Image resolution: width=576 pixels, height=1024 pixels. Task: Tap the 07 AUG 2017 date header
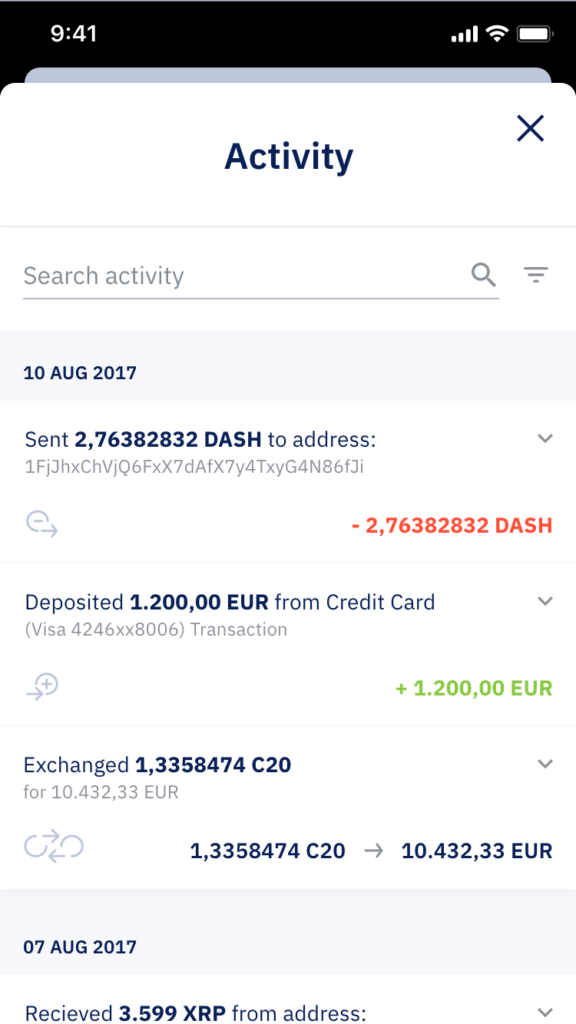[x=80, y=946]
